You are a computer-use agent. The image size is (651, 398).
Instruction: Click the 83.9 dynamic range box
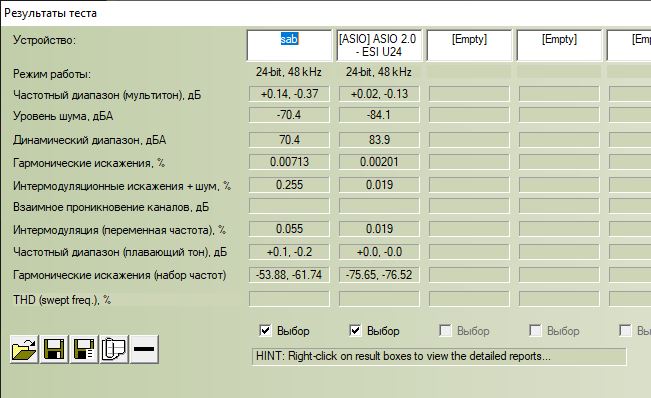(379, 140)
